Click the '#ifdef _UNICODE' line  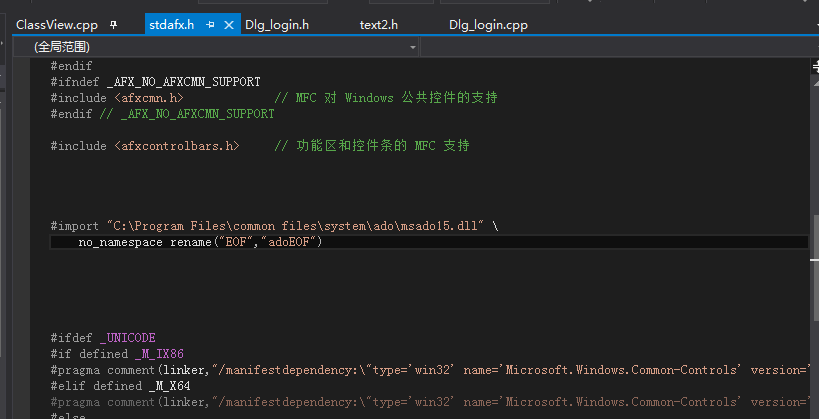point(103,337)
